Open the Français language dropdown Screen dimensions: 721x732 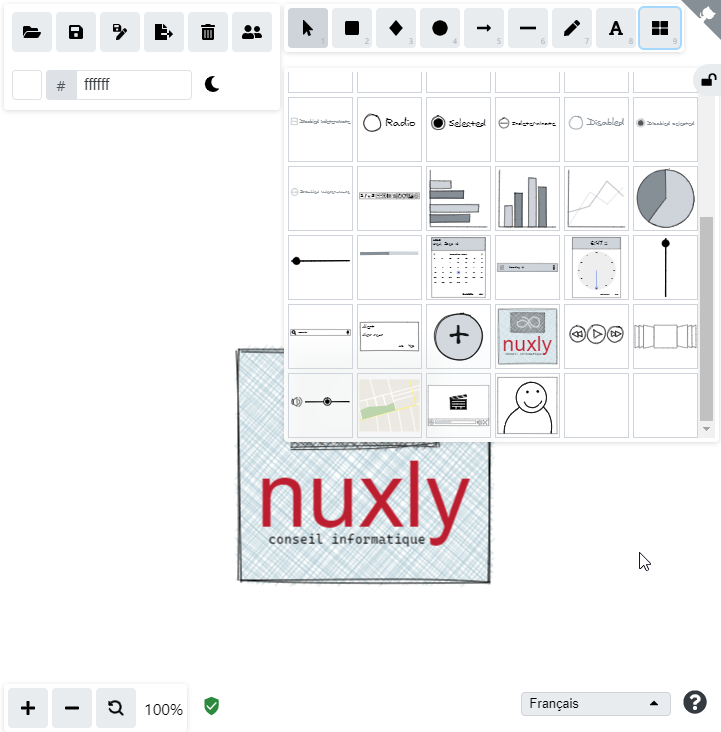596,704
